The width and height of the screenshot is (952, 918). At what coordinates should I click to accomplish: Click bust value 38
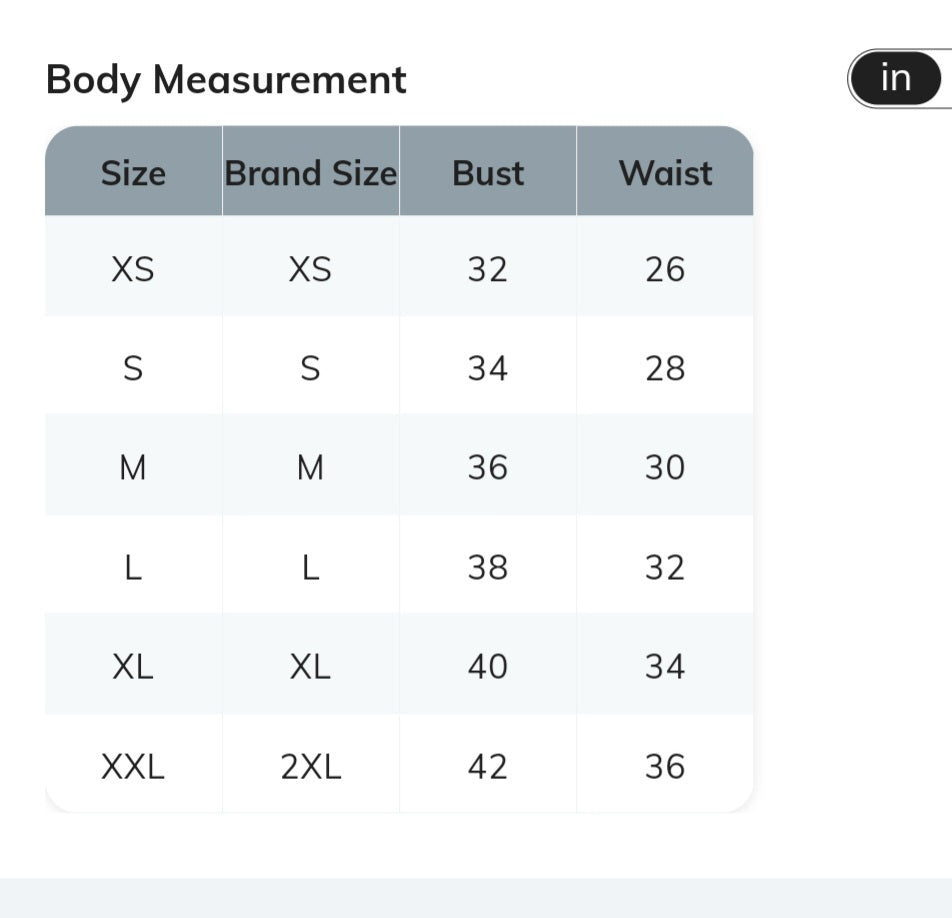[x=488, y=565]
